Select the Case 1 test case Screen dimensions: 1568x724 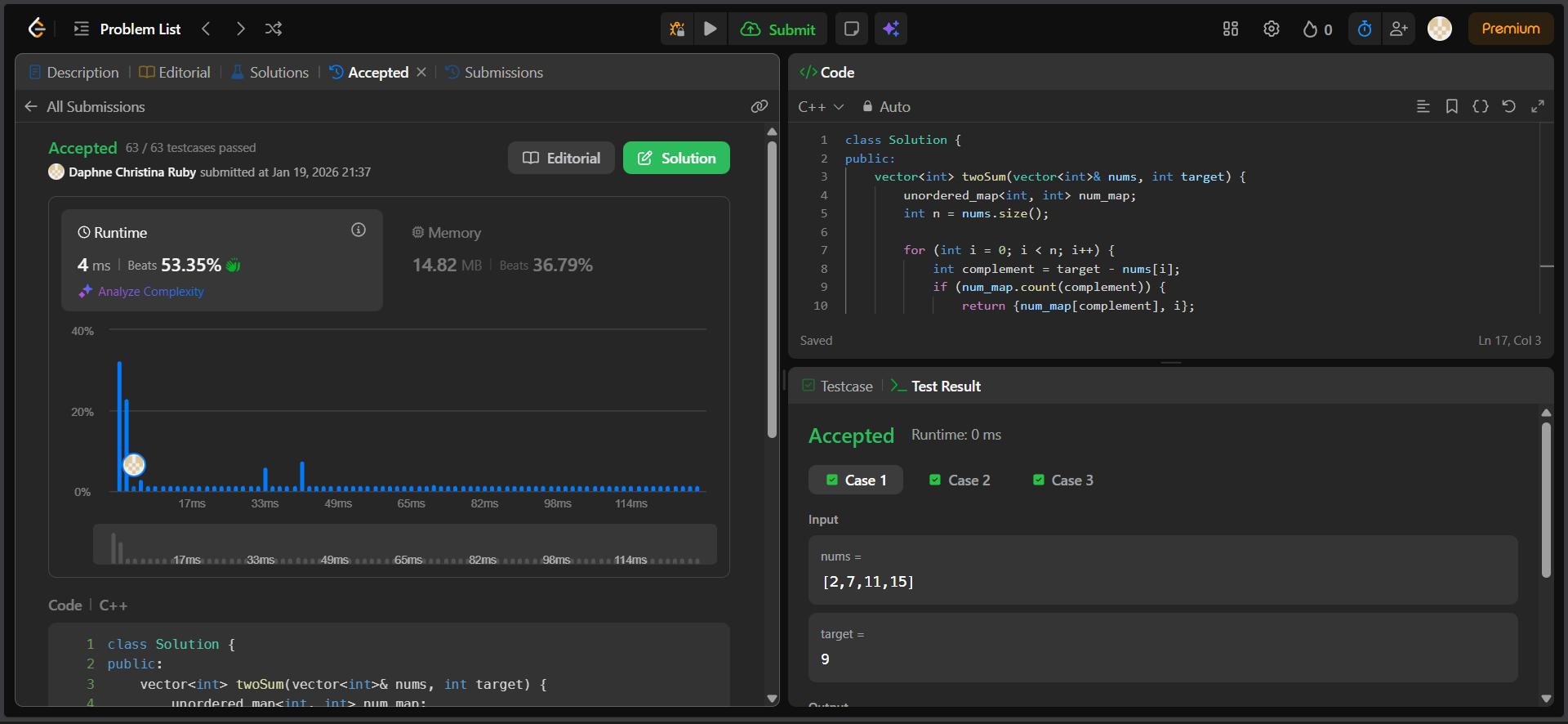click(x=856, y=480)
